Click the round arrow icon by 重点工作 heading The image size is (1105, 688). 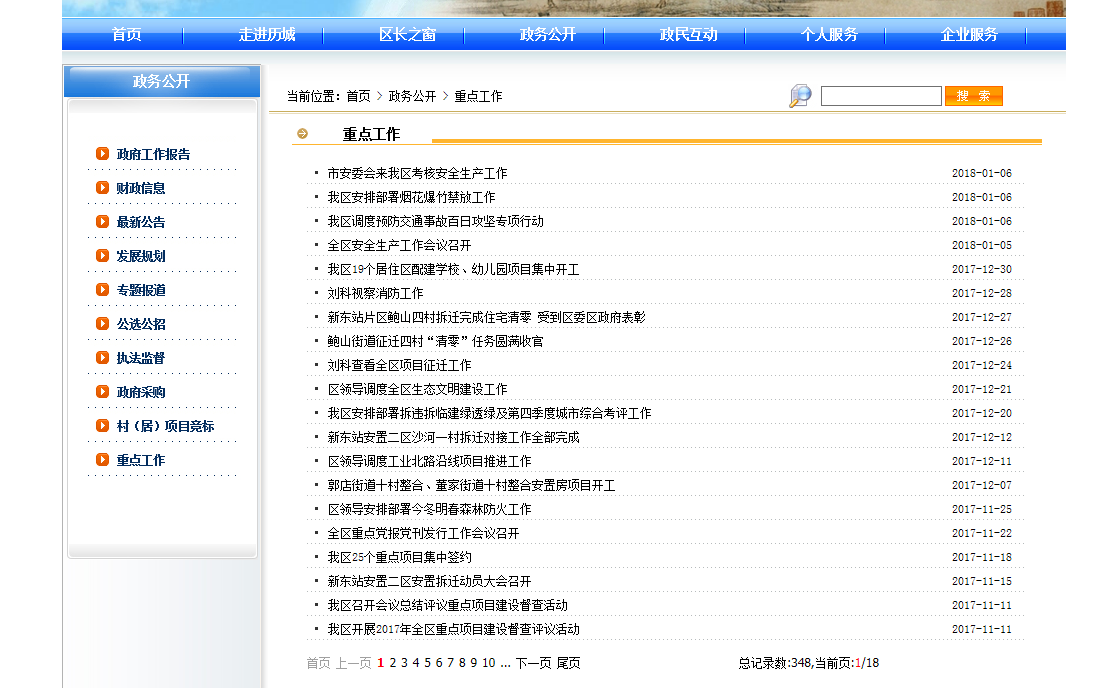tap(302, 134)
